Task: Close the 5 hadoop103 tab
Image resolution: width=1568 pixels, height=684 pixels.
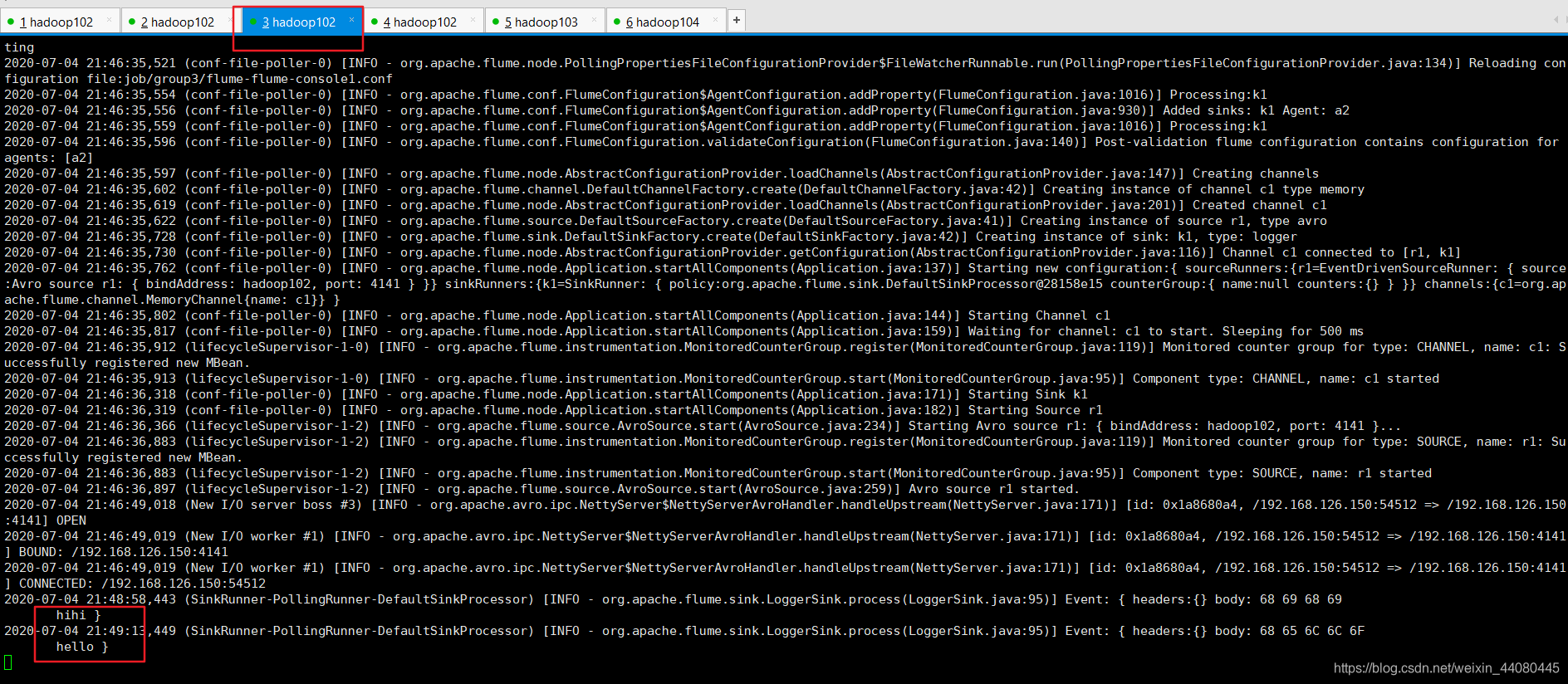Action: (x=594, y=19)
